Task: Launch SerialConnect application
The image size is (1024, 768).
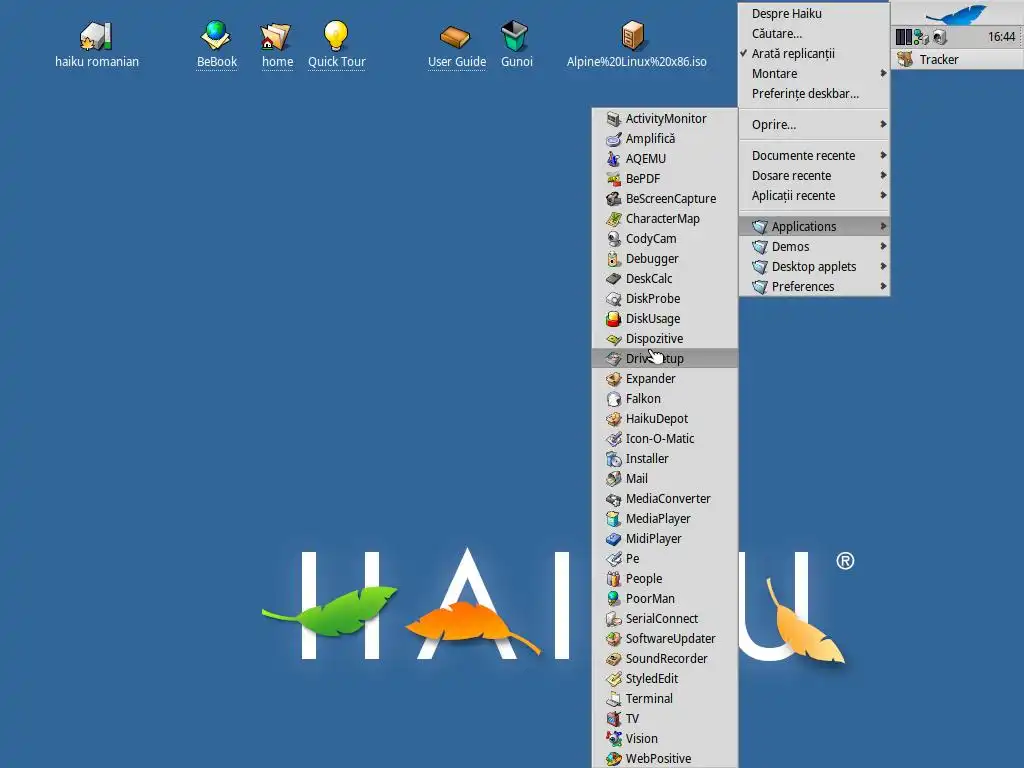Action: 665,618
